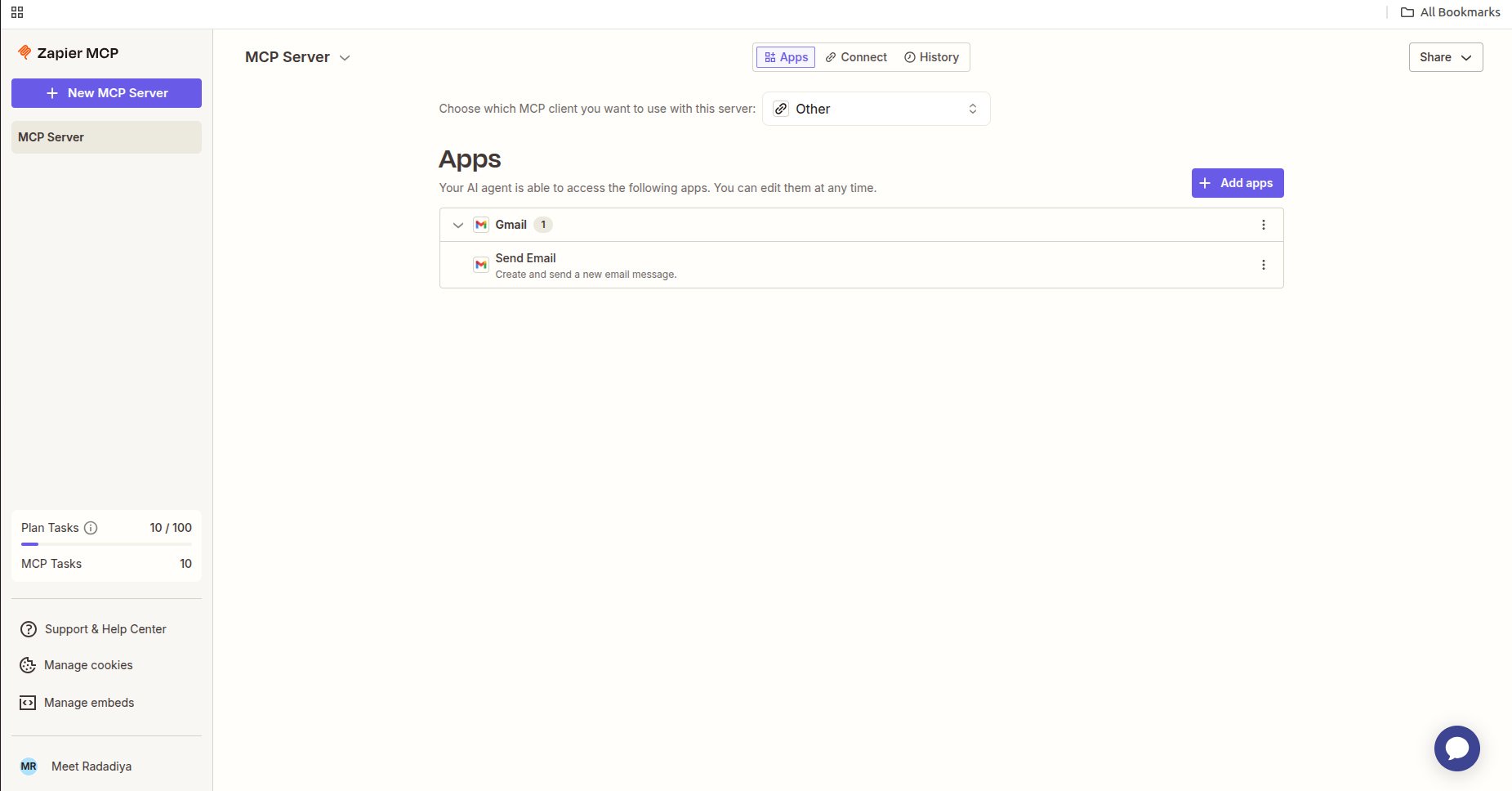Open the Send Email three-dot menu

point(1264,265)
